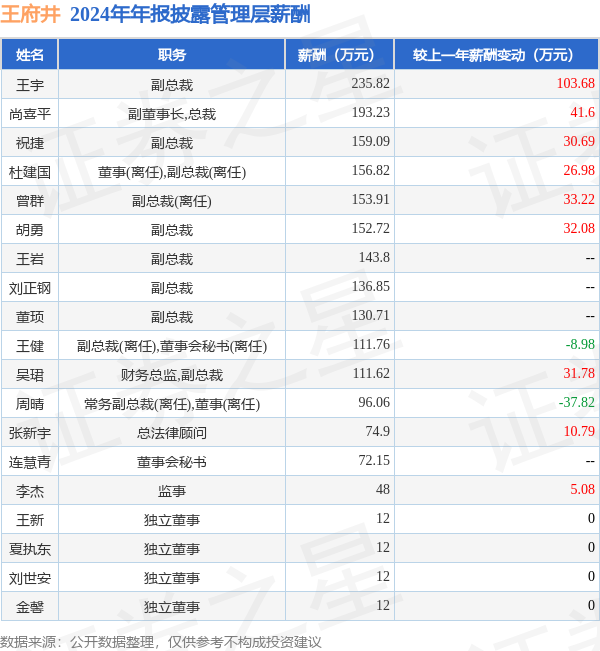Click the change value 31.78

579,374
